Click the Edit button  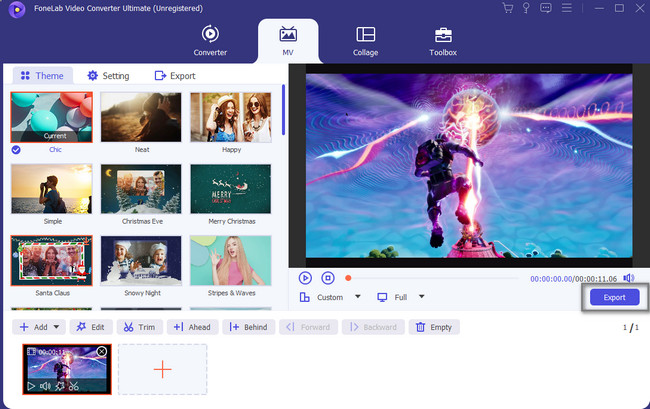tap(91, 327)
